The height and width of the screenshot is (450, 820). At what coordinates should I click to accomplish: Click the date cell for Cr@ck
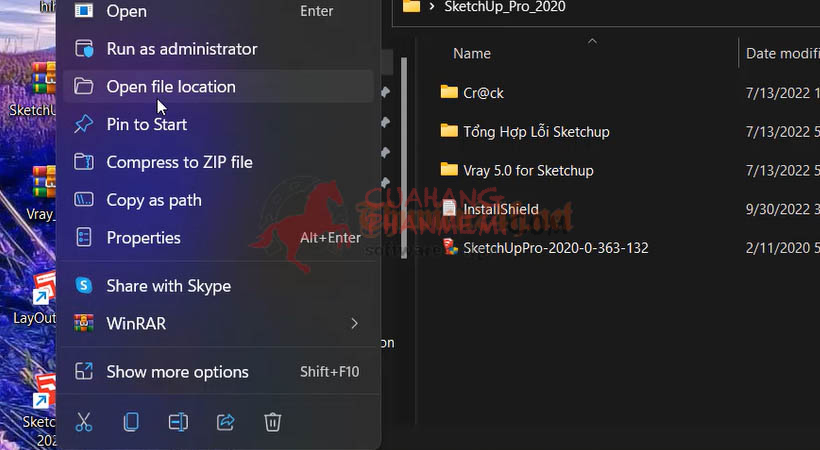(x=782, y=93)
